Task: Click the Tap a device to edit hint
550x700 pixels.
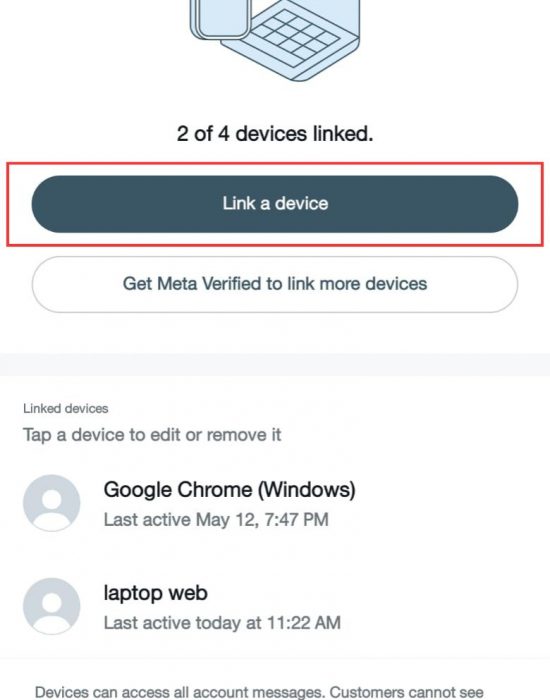Action: [x=152, y=435]
